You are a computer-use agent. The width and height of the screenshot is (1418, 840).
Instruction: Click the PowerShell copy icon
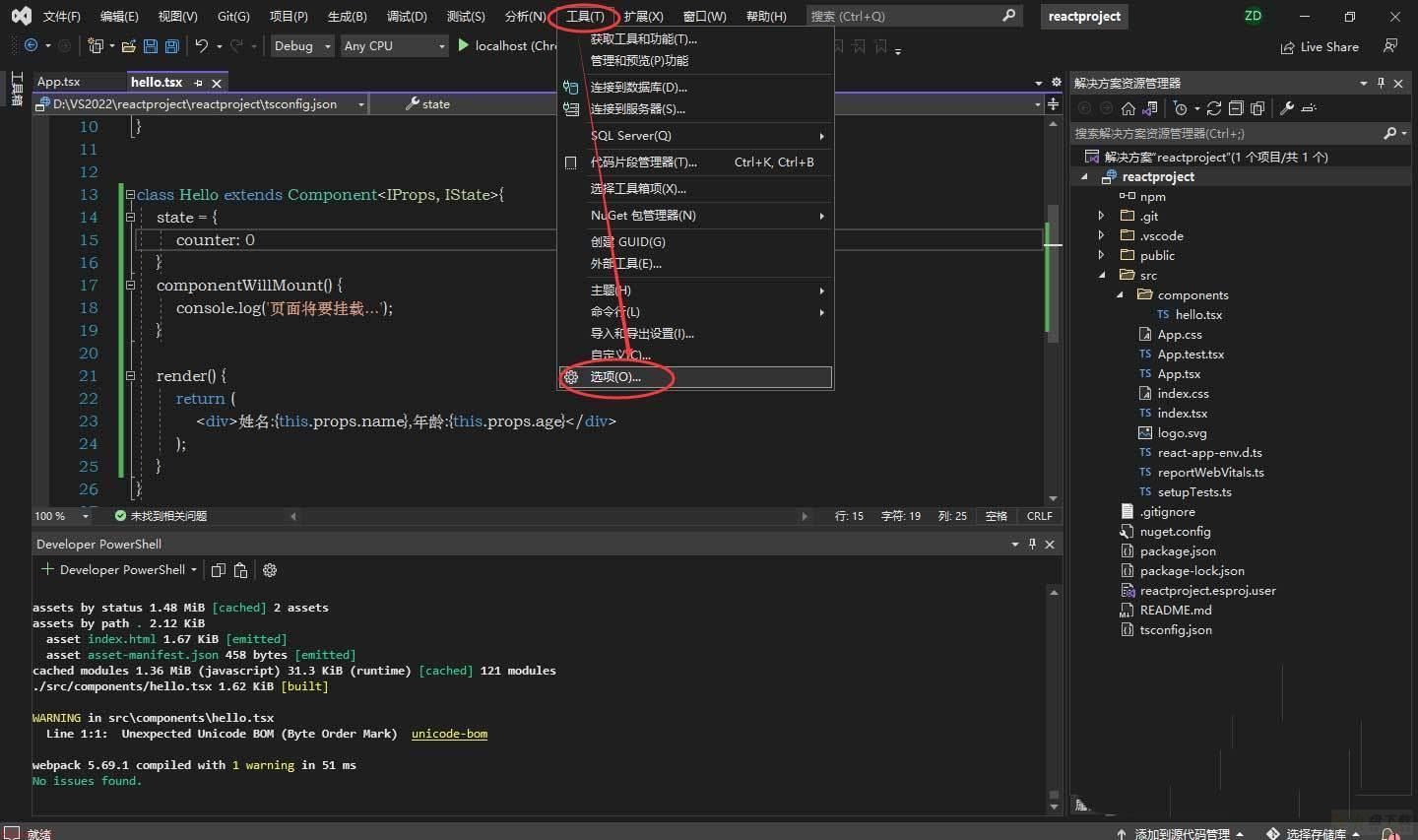[x=219, y=570]
